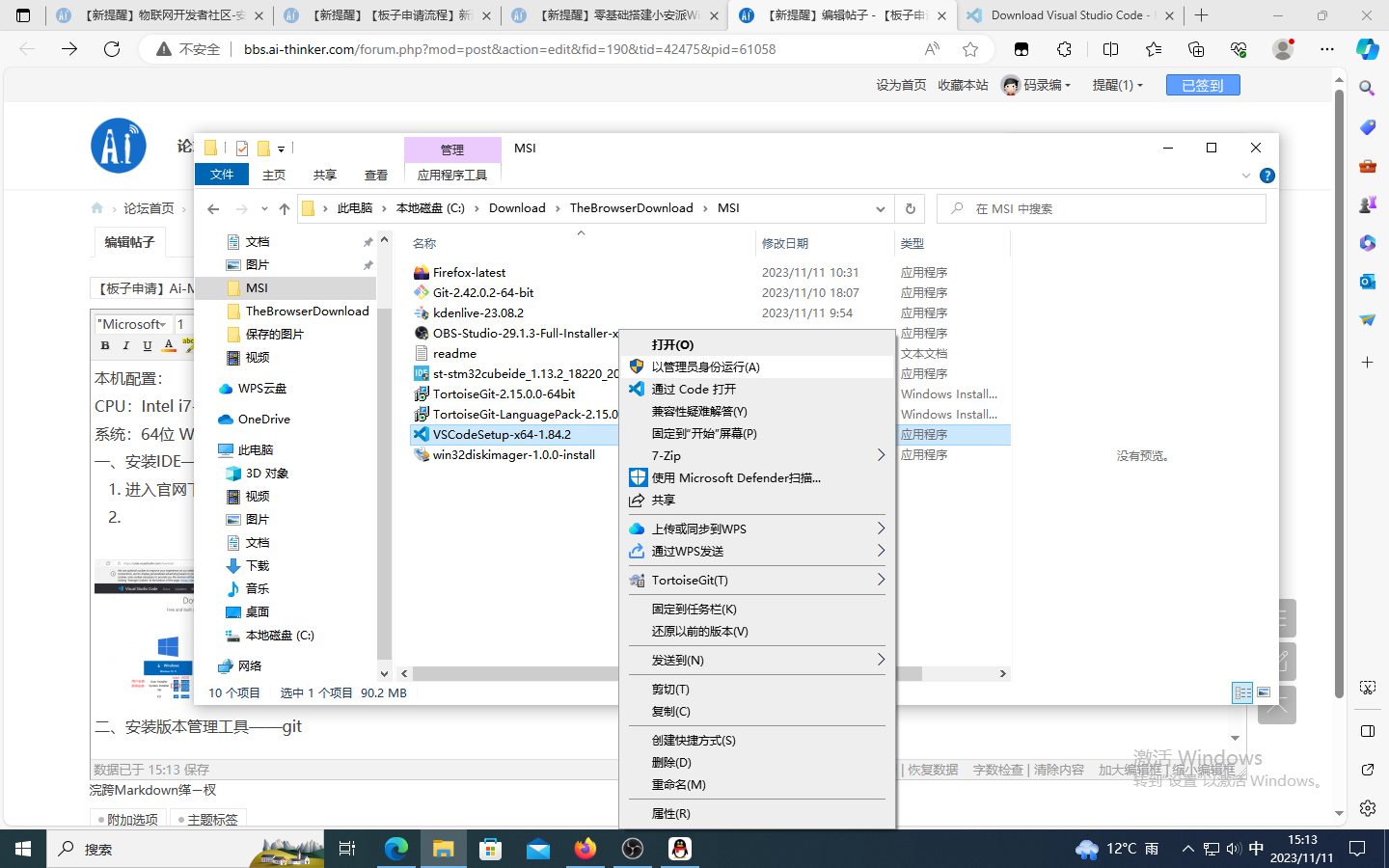
Task: Select readme text file
Action: (x=454, y=353)
